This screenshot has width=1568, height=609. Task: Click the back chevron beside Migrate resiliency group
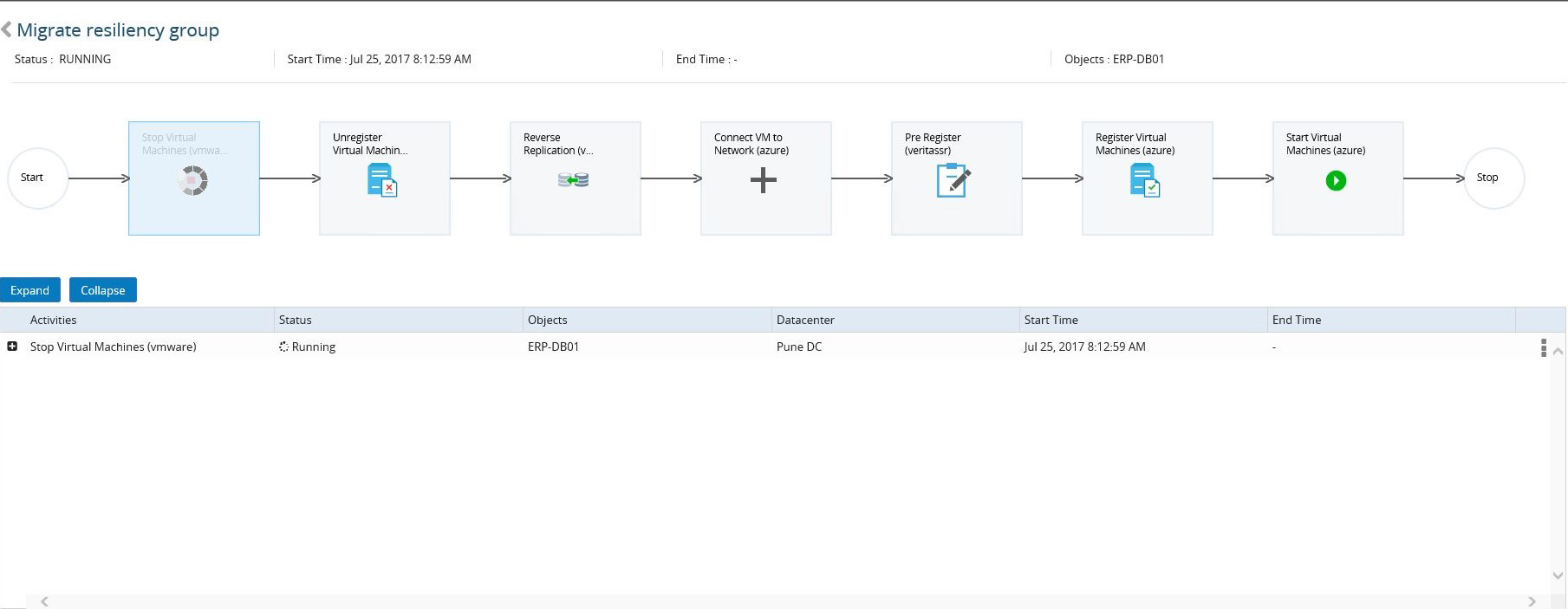point(7,30)
